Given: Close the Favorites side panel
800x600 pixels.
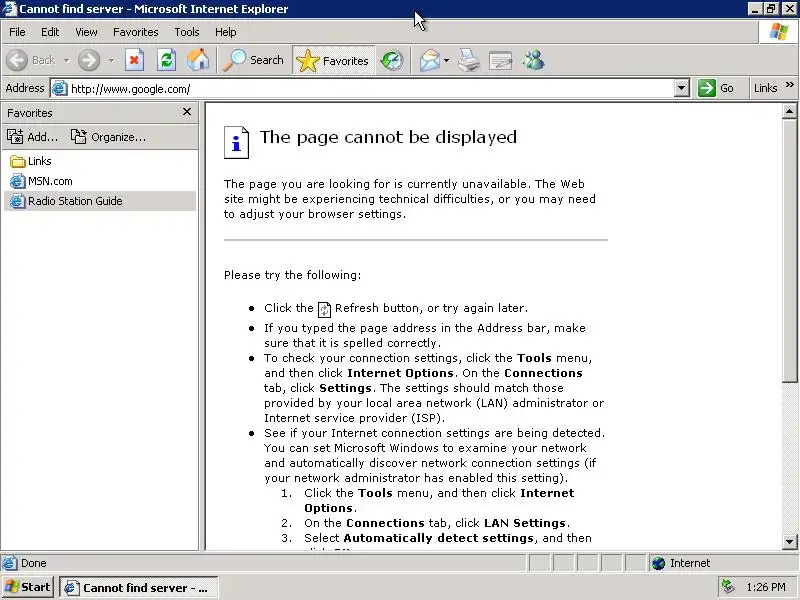Looking at the screenshot, I should 187,112.
